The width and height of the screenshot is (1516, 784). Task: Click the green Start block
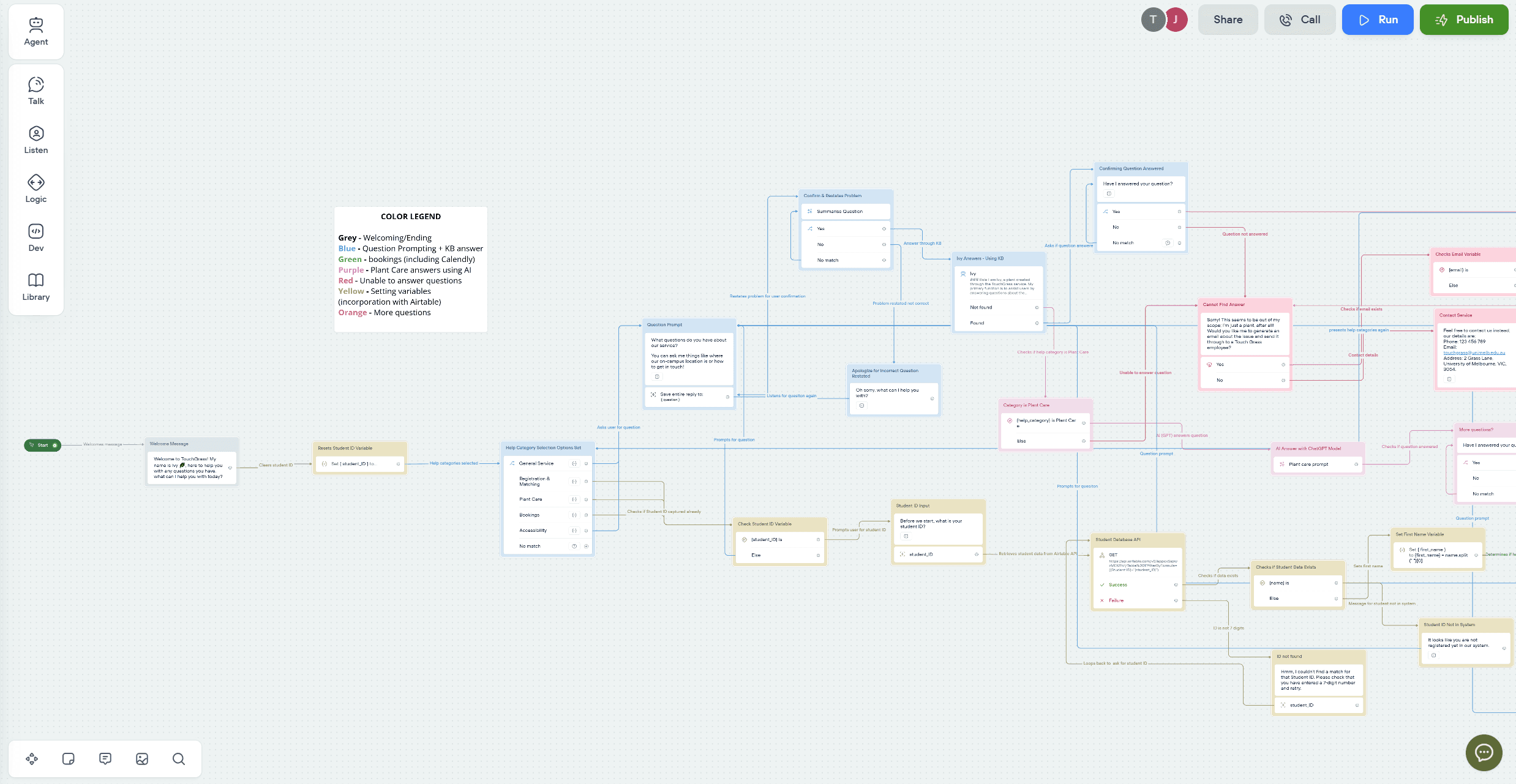click(42, 445)
